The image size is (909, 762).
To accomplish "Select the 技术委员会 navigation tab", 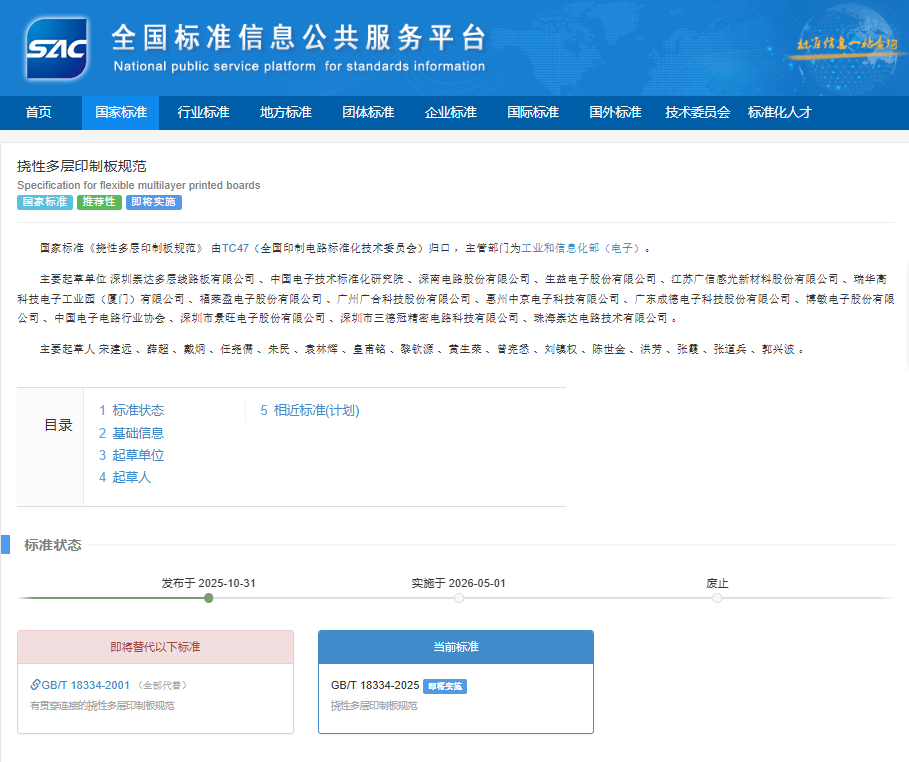I will pyautogui.click(x=698, y=112).
